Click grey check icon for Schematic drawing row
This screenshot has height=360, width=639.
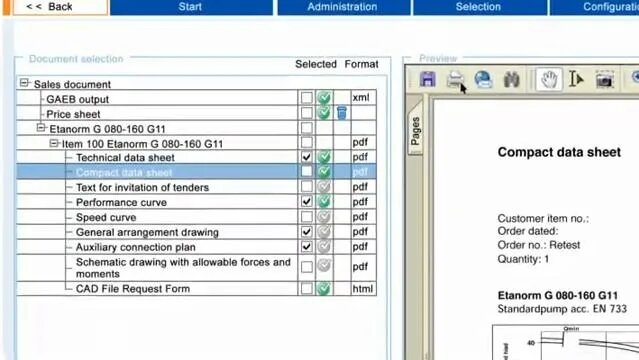coord(324,266)
